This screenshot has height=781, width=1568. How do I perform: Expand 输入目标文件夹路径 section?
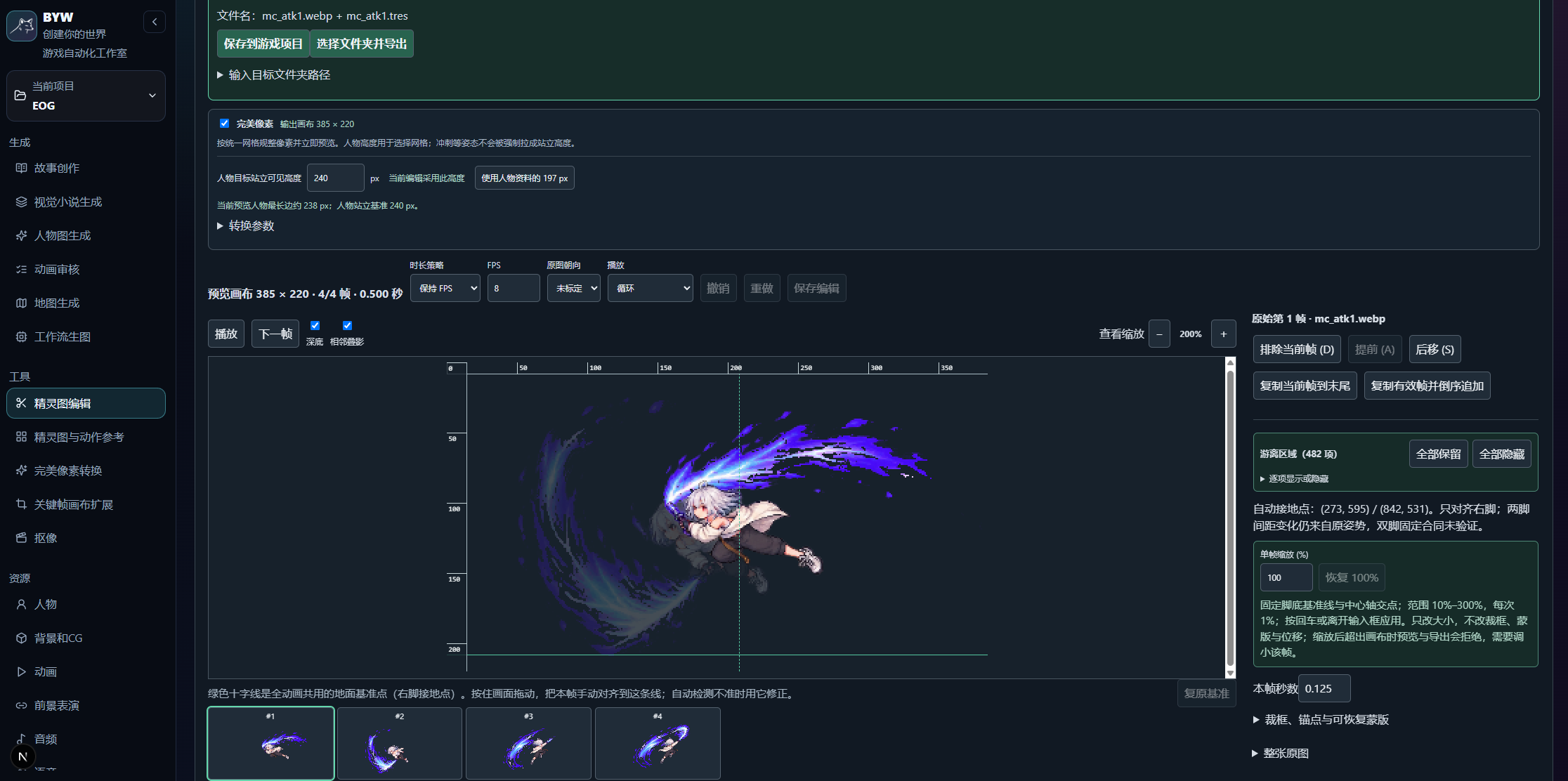click(273, 74)
